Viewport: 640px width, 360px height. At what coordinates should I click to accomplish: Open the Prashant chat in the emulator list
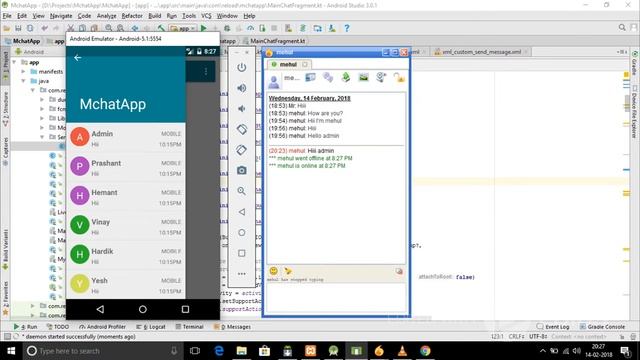(x=126, y=167)
